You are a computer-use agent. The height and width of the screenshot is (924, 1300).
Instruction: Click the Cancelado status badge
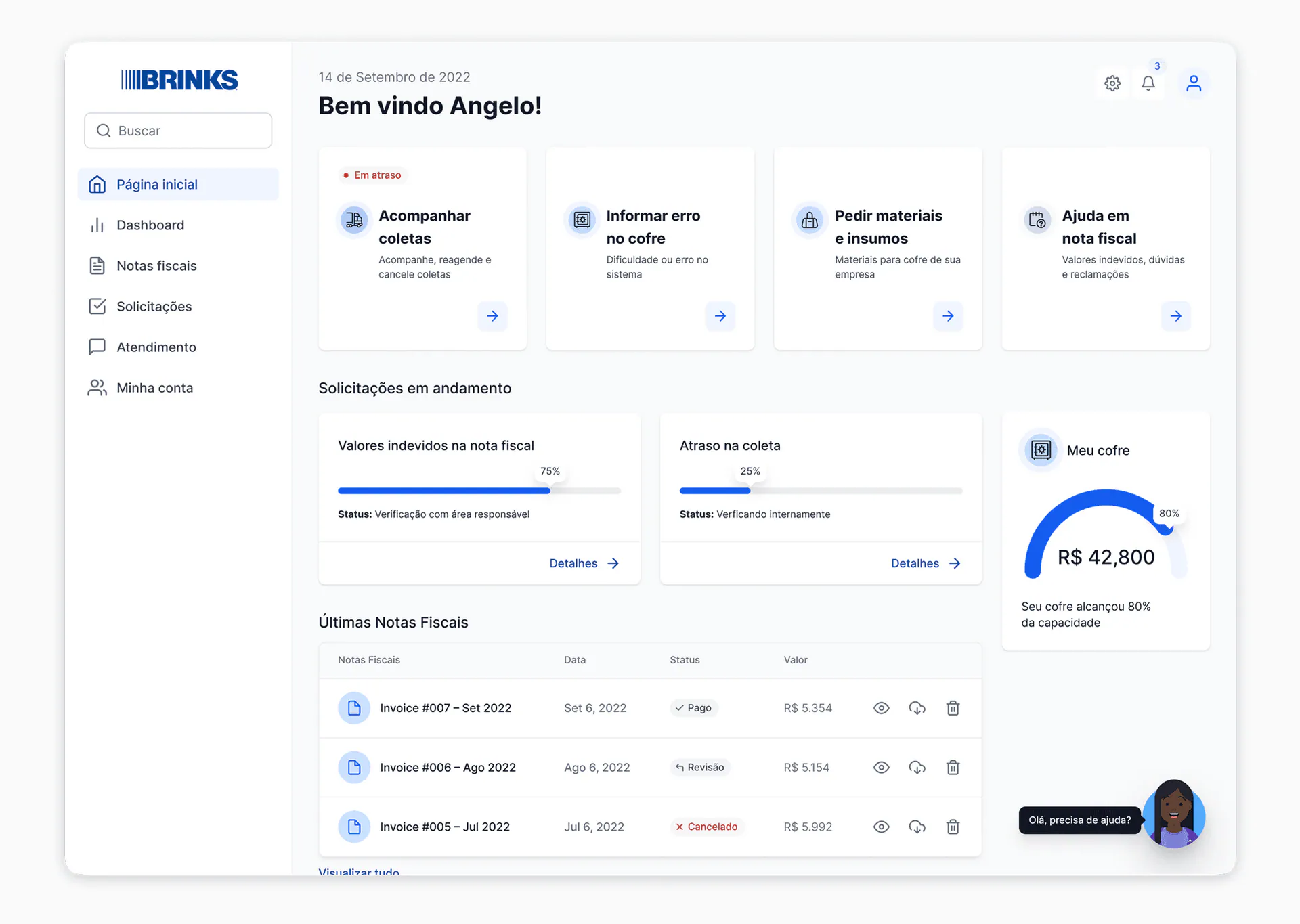pos(707,827)
